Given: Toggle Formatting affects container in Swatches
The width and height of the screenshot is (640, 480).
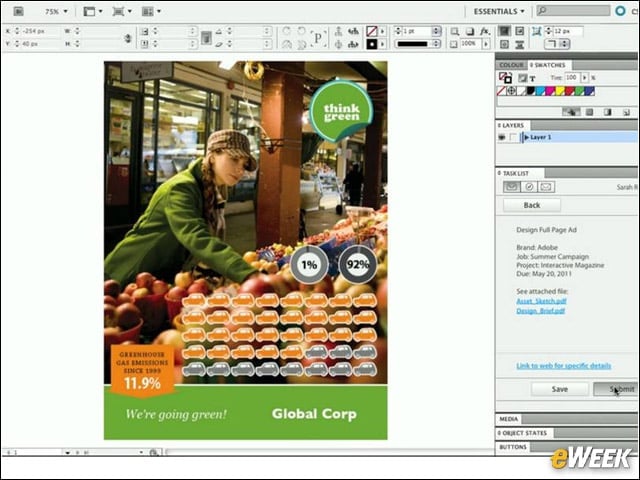Looking at the screenshot, I should (x=522, y=78).
